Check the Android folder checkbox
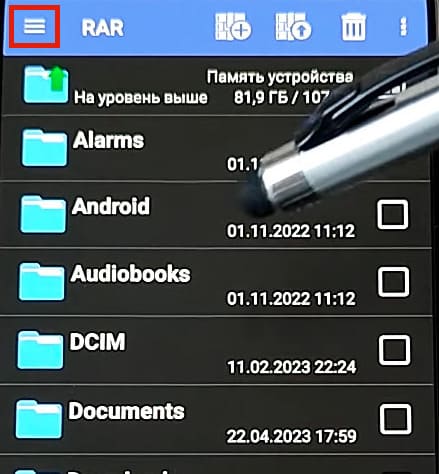439x474 pixels. (x=392, y=215)
